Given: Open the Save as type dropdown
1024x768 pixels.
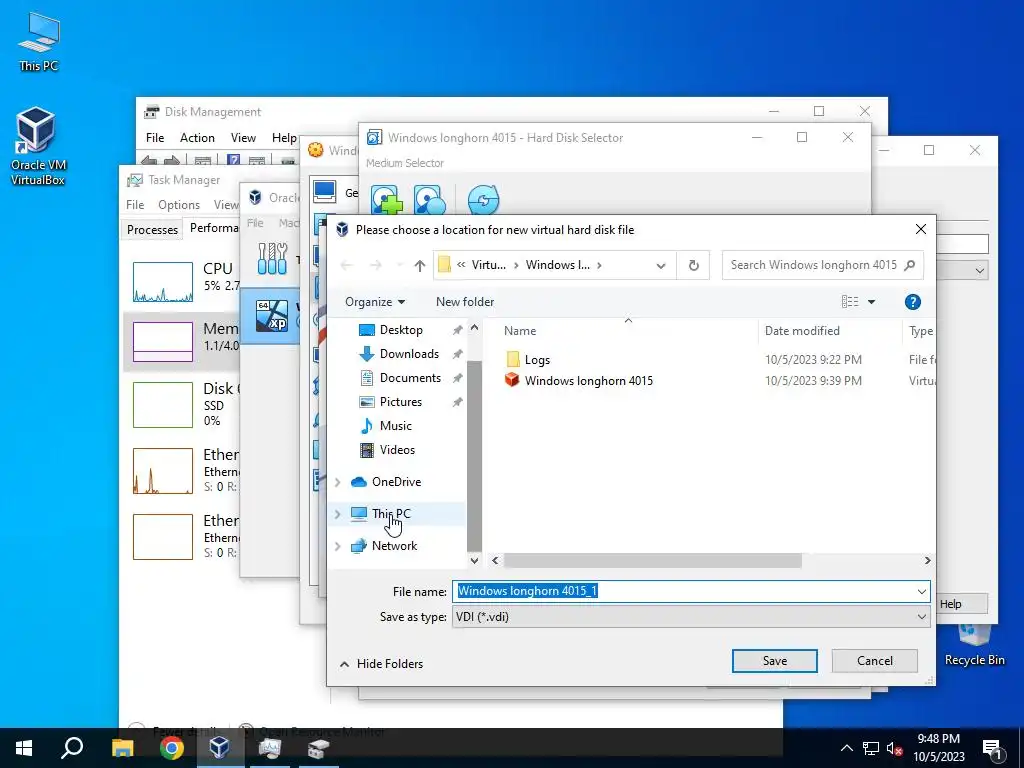Looking at the screenshot, I should (691, 617).
